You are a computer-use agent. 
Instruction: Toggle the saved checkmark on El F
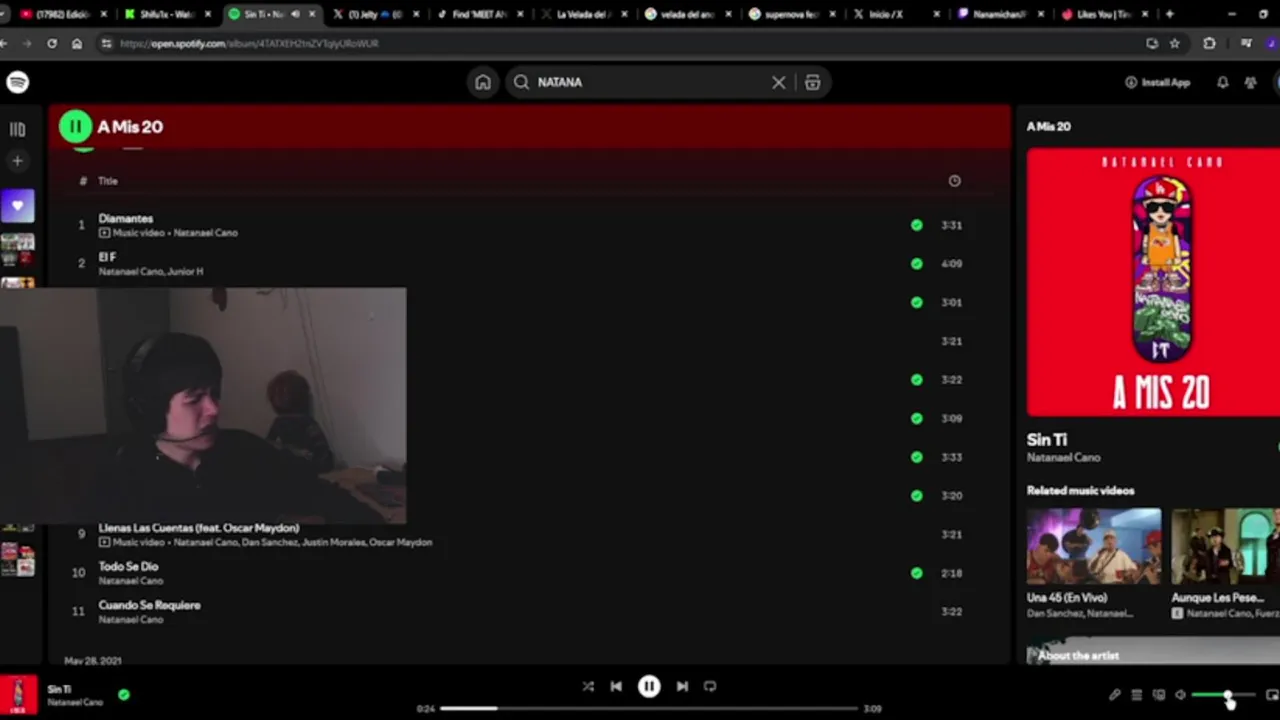(916, 264)
